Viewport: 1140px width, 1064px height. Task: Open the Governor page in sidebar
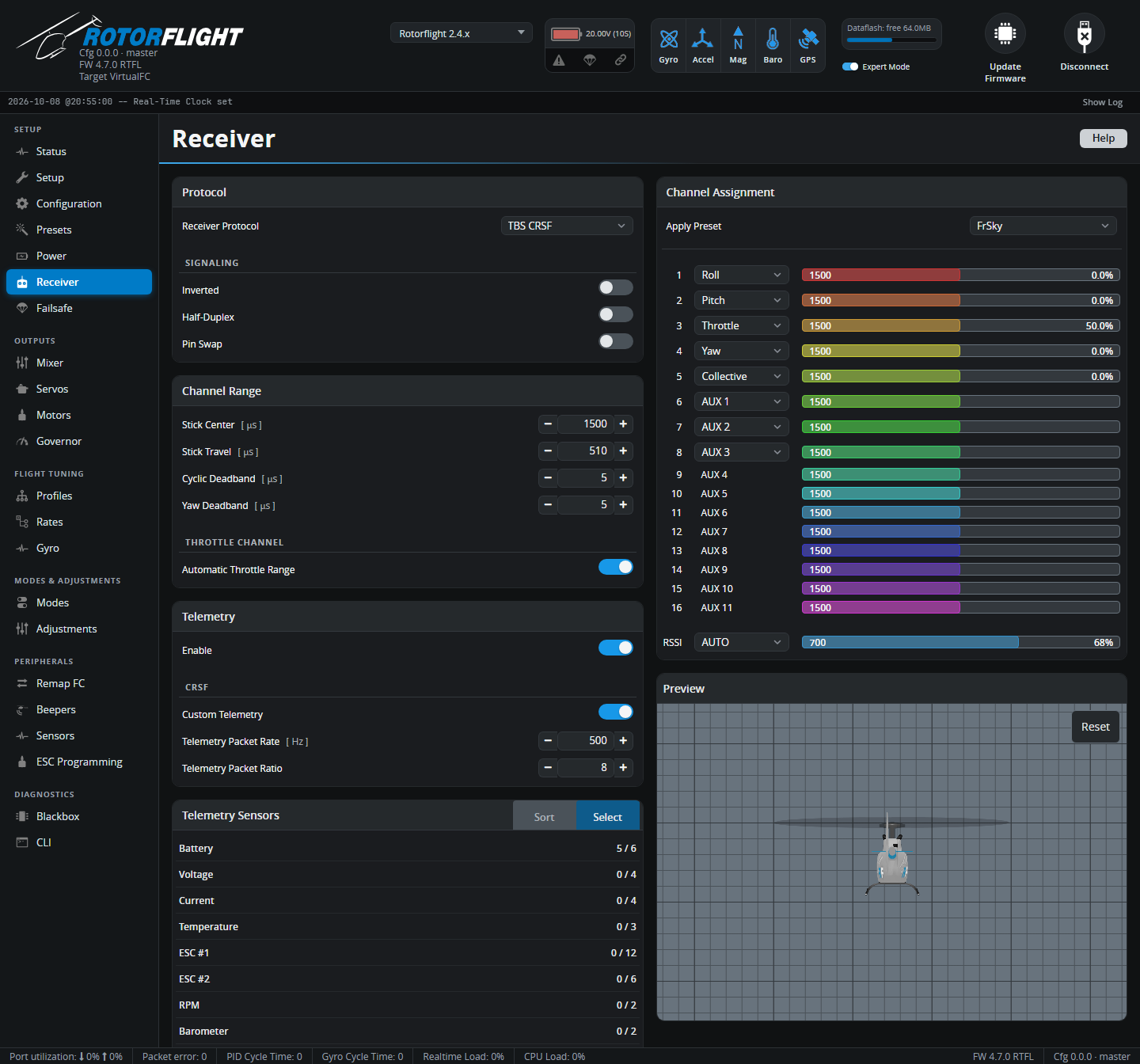point(79,441)
